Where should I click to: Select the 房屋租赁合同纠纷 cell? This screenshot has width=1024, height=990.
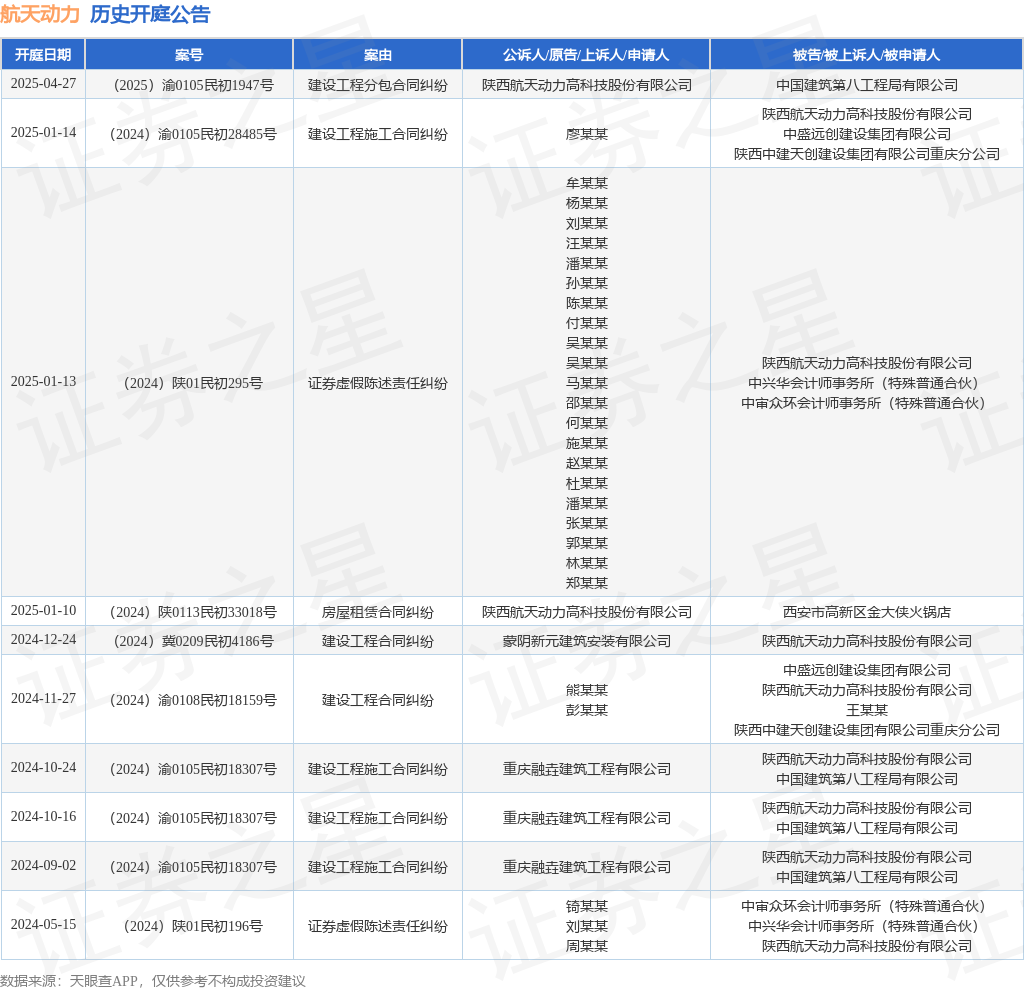(x=377, y=612)
